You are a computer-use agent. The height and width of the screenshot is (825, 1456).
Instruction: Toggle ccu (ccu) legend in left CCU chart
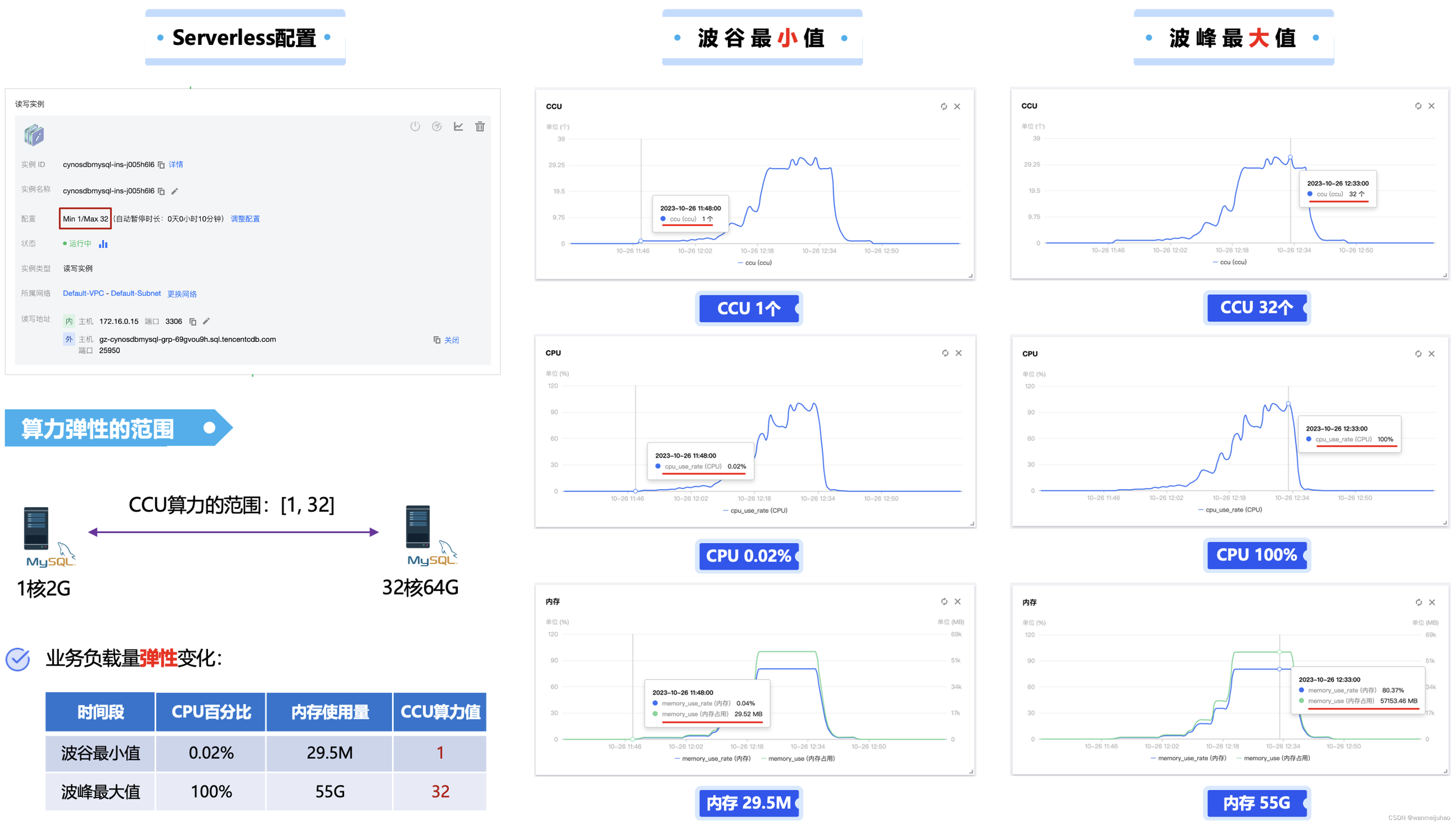(x=754, y=262)
